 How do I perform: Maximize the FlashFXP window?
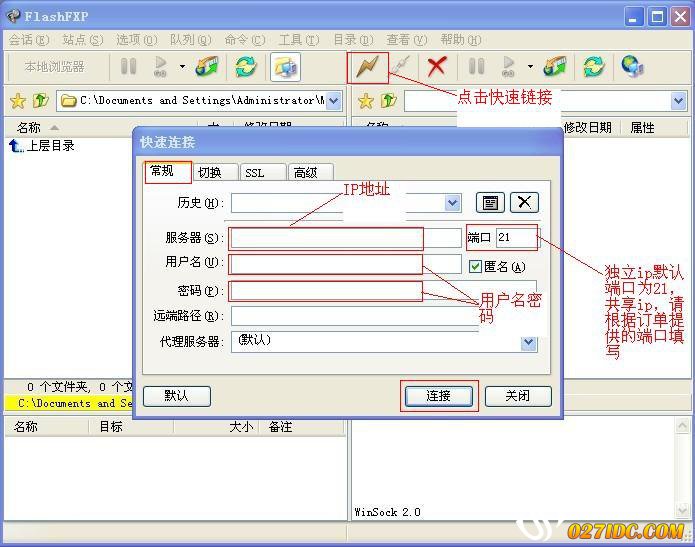click(x=657, y=17)
